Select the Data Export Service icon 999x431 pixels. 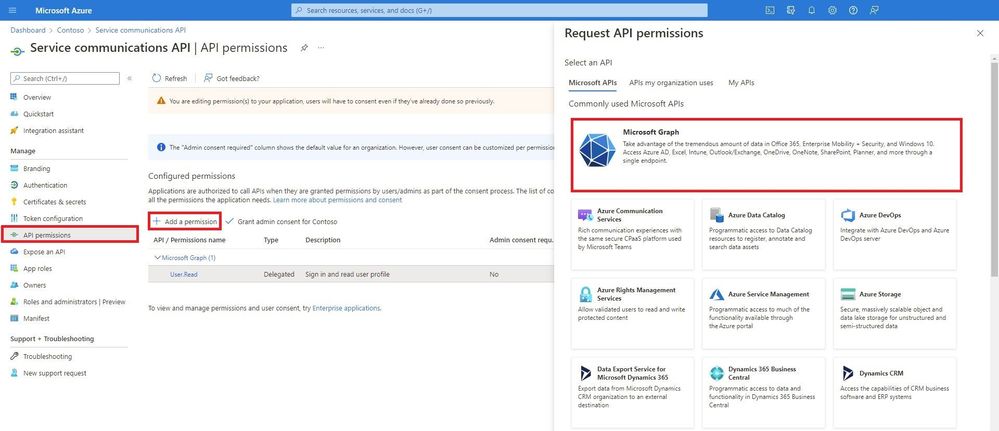coord(586,373)
